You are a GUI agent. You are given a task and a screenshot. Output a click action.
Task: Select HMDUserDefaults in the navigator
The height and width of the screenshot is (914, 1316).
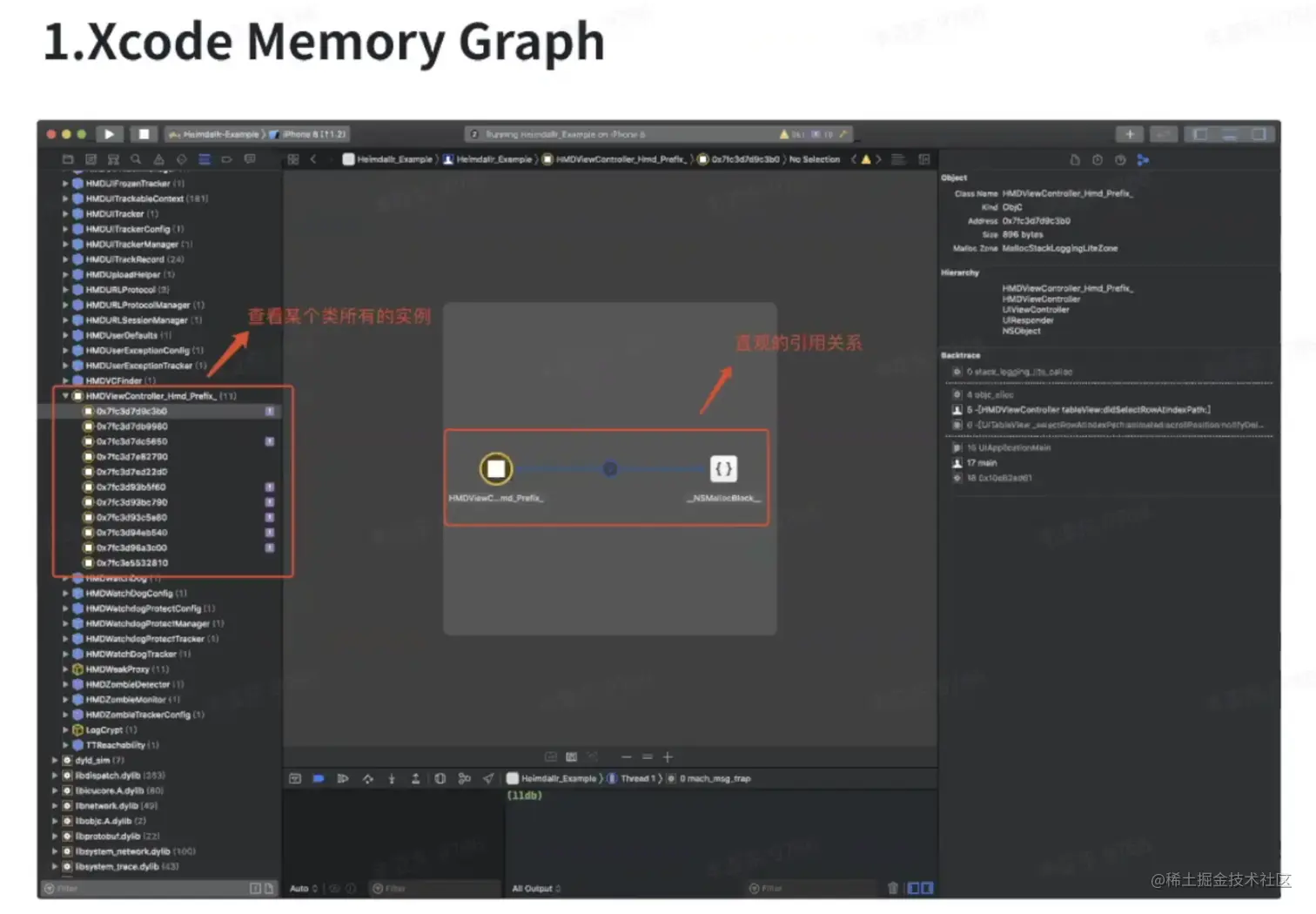click(121, 335)
